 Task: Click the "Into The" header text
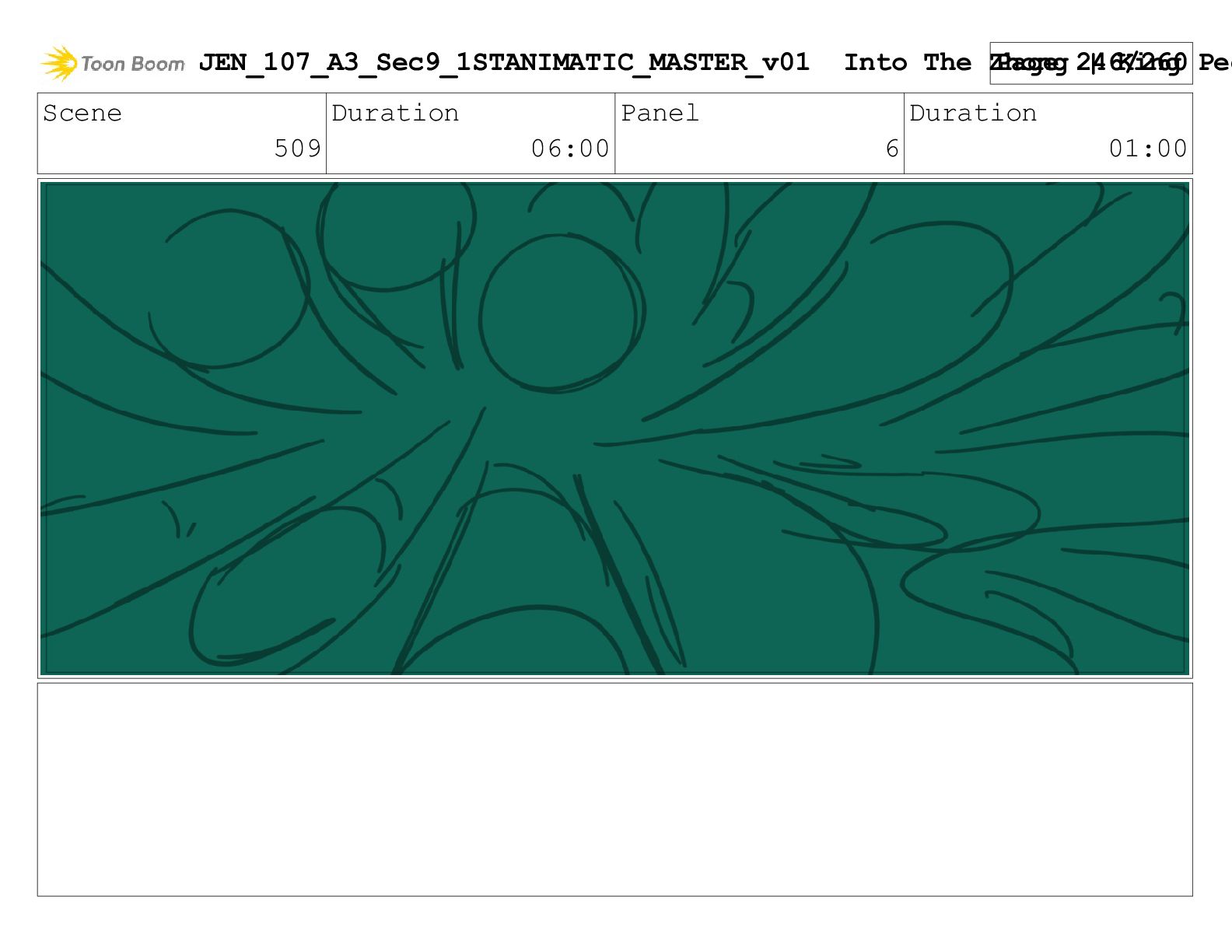[908, 62]
